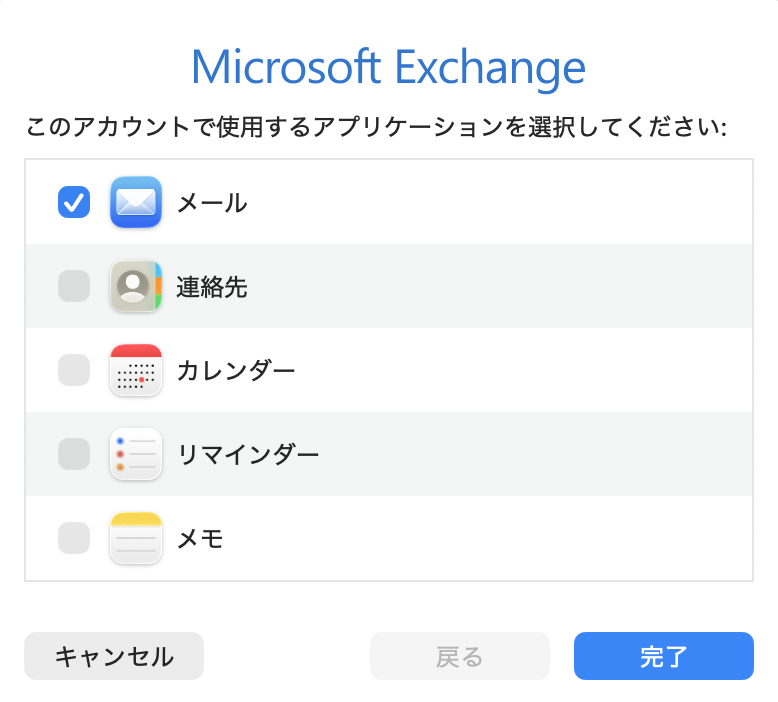Tick the カレンダー checkbox
This screenshot has height=702, width=778.
pyautogui.click(x=74, y=370)
